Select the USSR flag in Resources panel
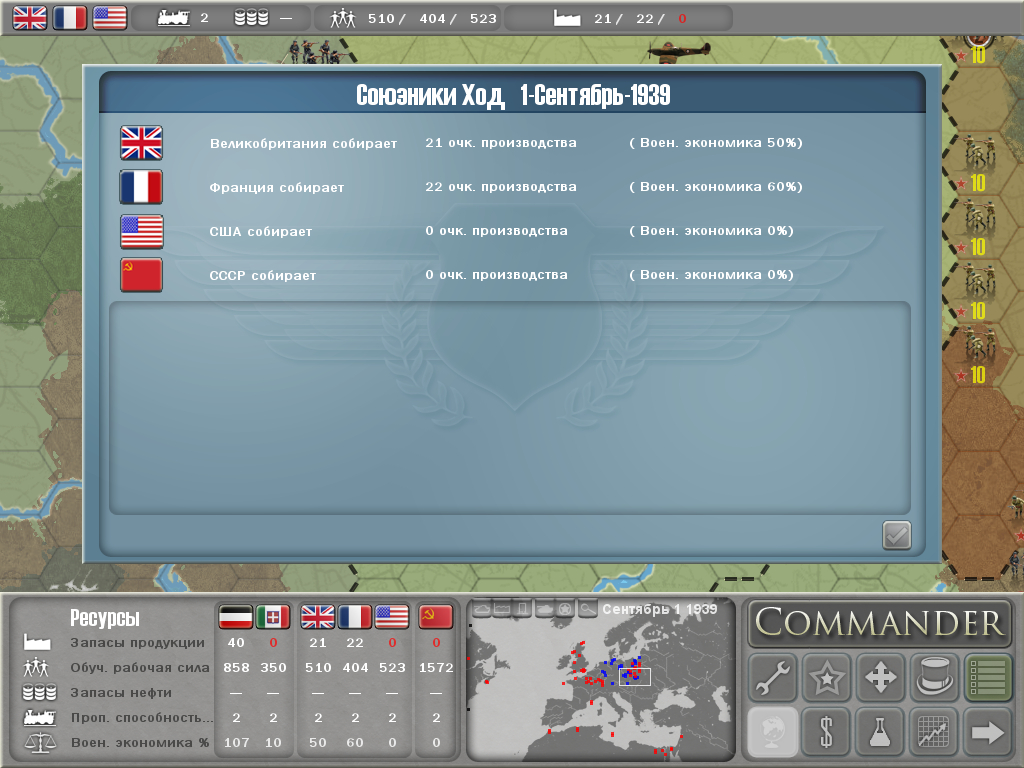 tap(435, 617)
